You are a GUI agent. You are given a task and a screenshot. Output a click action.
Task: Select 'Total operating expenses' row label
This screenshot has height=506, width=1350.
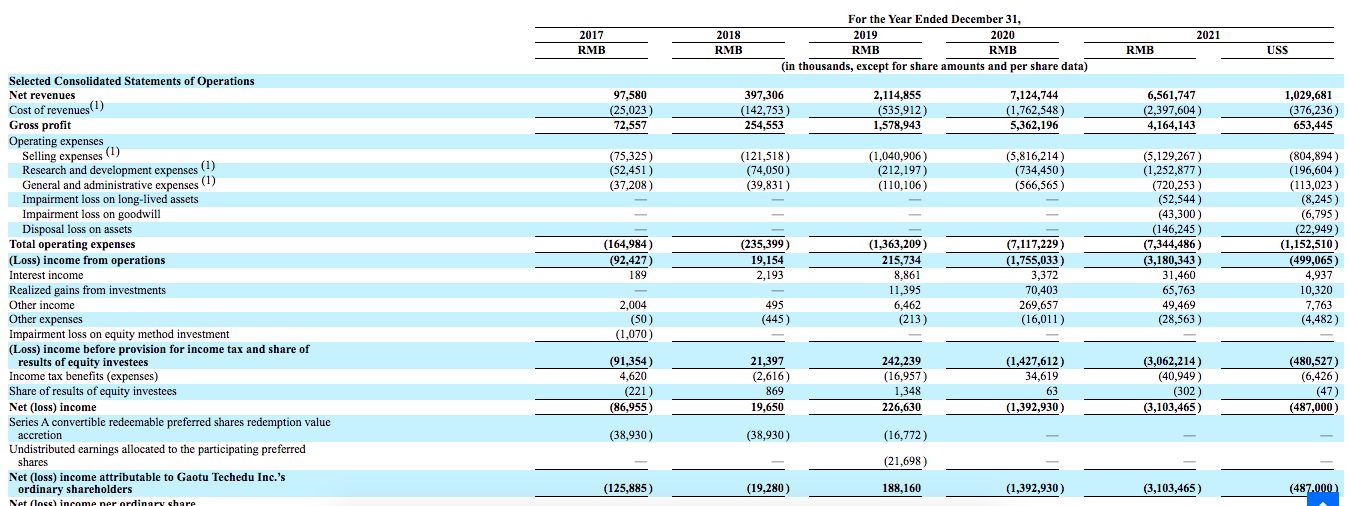click(x=72, y=245)
